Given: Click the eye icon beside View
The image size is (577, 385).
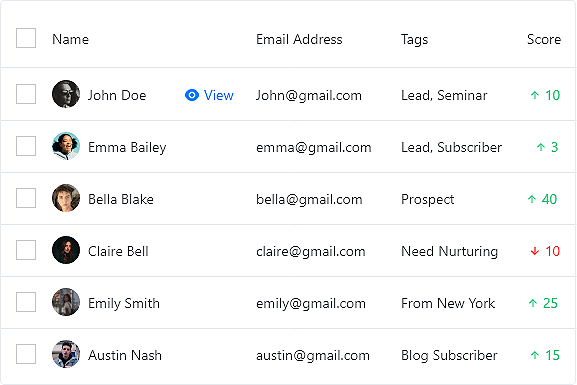Looking at the screenshot, I should 192,95.
